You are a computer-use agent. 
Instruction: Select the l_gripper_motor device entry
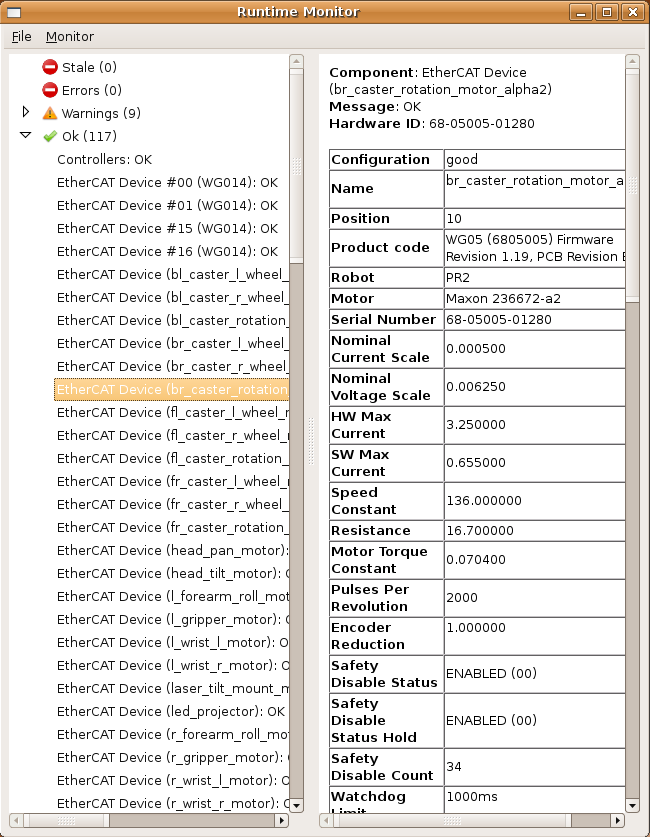pos(172,619)
